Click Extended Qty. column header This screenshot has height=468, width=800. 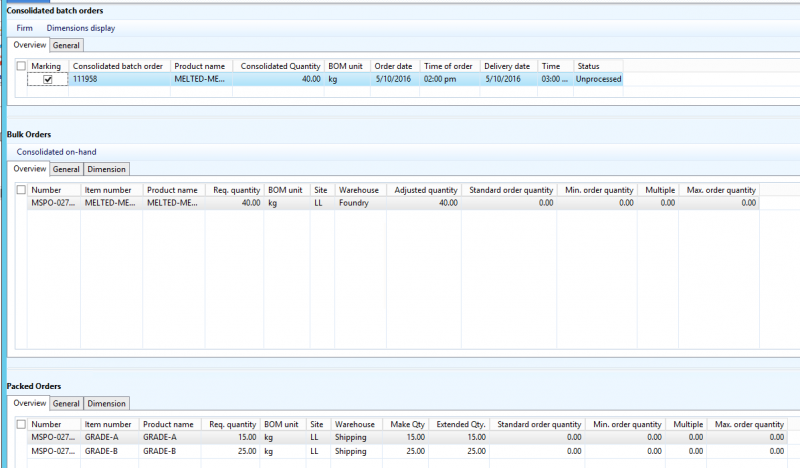459,424
